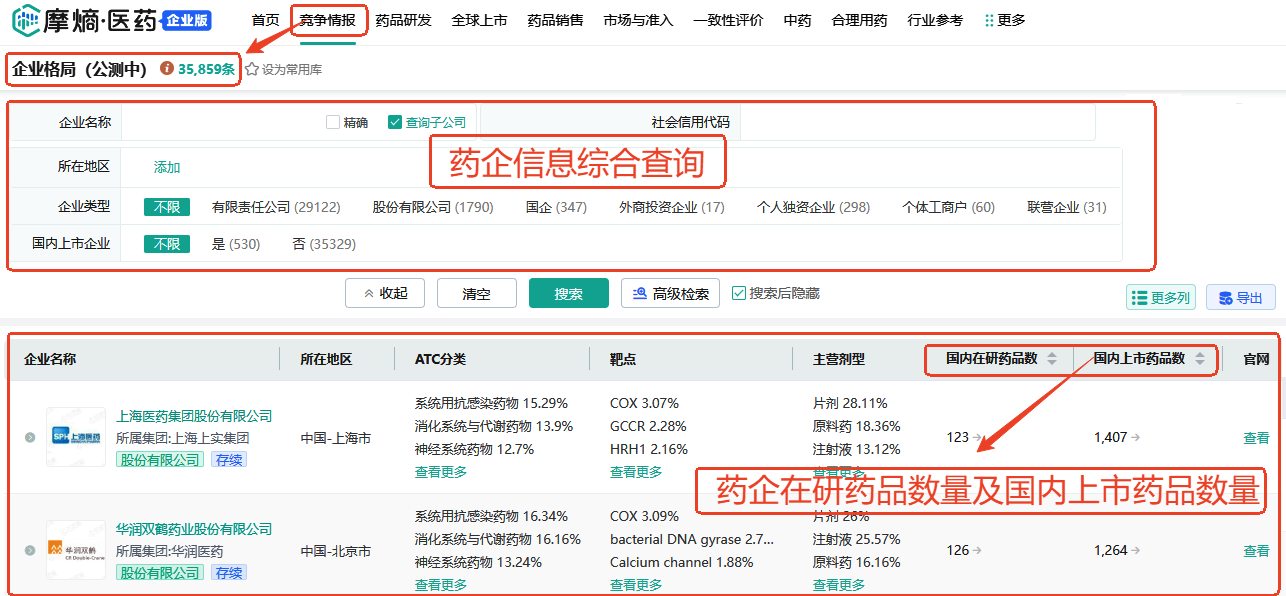1286x596 pixels.
Task: Open the 竞争情报 tab
Action: pyautogui.click(x=328, y=20)
